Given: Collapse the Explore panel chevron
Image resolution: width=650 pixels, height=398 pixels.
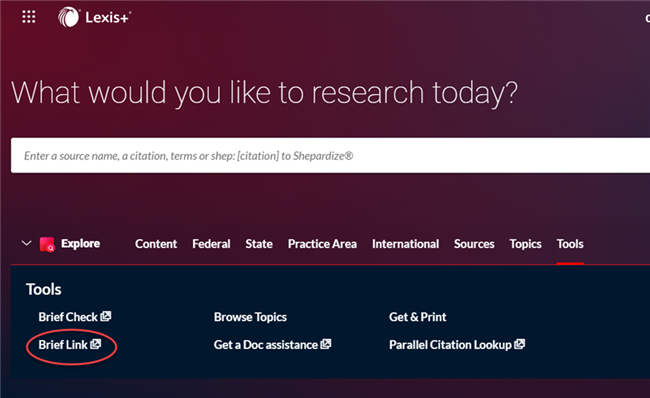Looking at the screenshot, I should click(x=26, y=243).
